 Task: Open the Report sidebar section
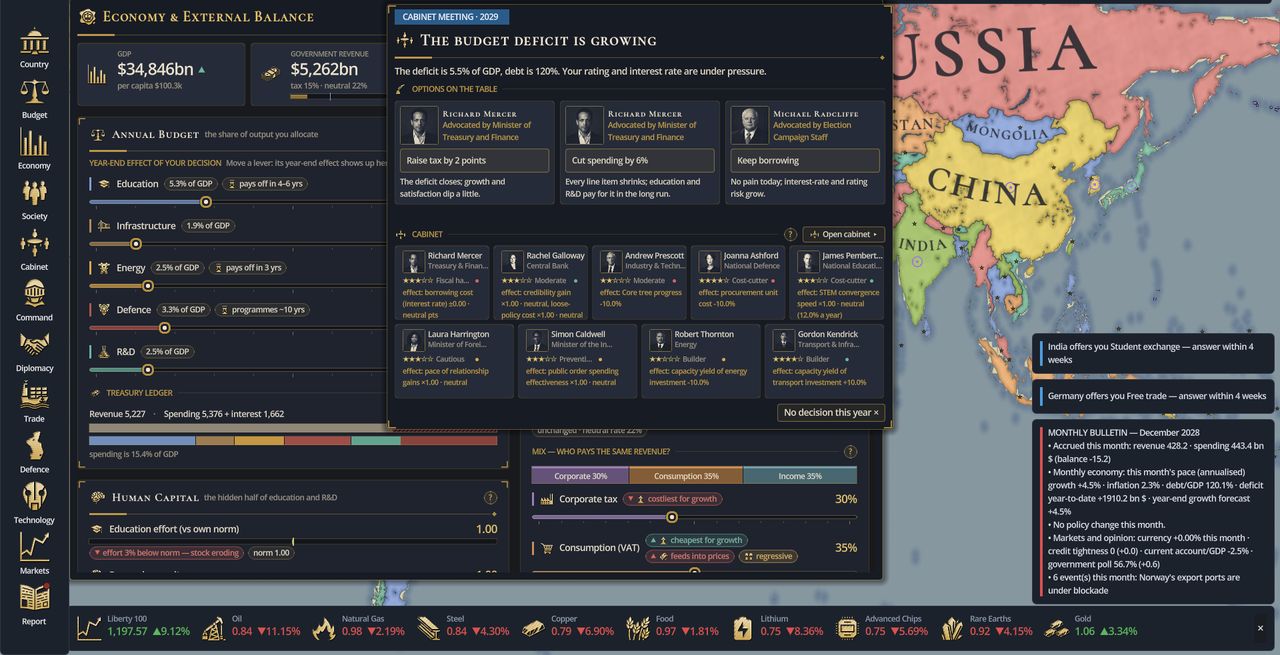pyautogui.click(x=34, y=605)
